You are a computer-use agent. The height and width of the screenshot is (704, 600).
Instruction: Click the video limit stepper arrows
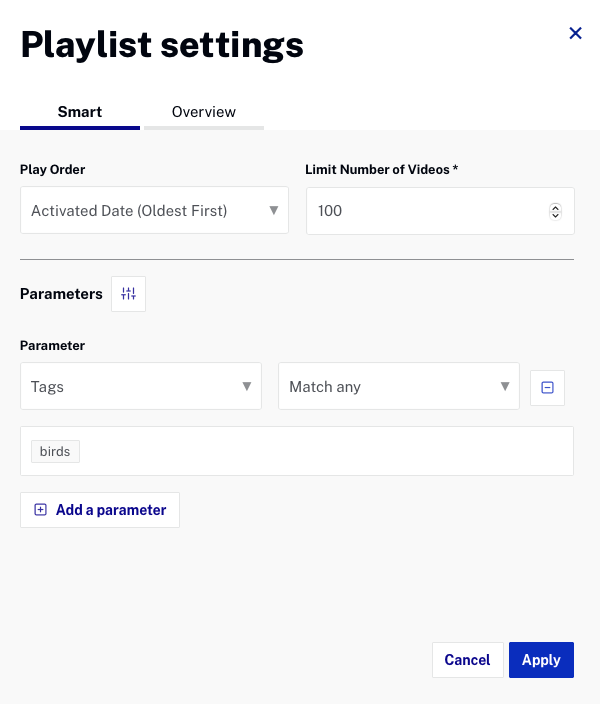click(556, 211)
